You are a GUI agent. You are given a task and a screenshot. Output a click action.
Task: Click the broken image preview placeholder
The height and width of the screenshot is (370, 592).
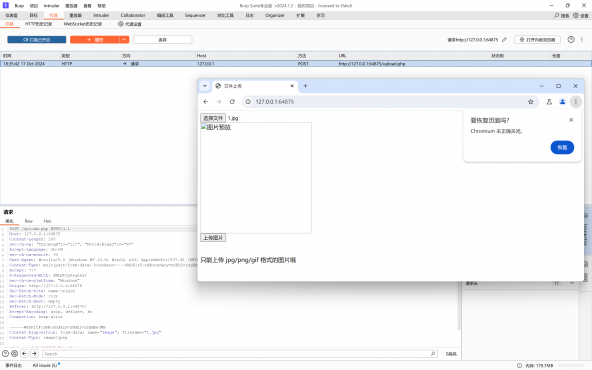coord(256,178)
